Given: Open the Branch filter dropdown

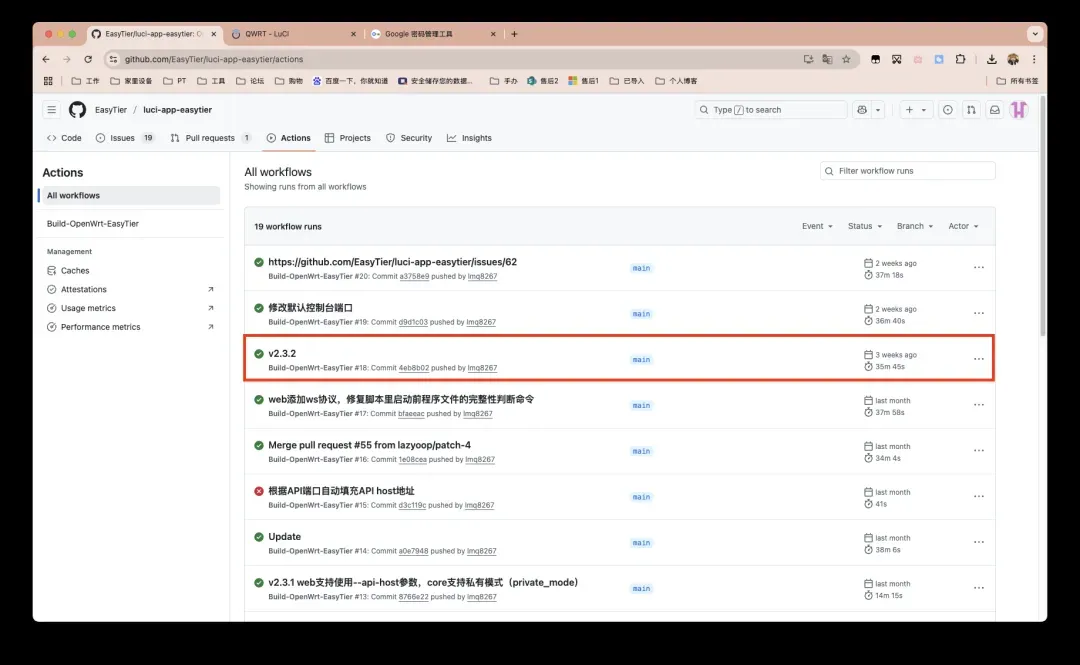Looking at the screenshot, I should (x=915, y=226).
